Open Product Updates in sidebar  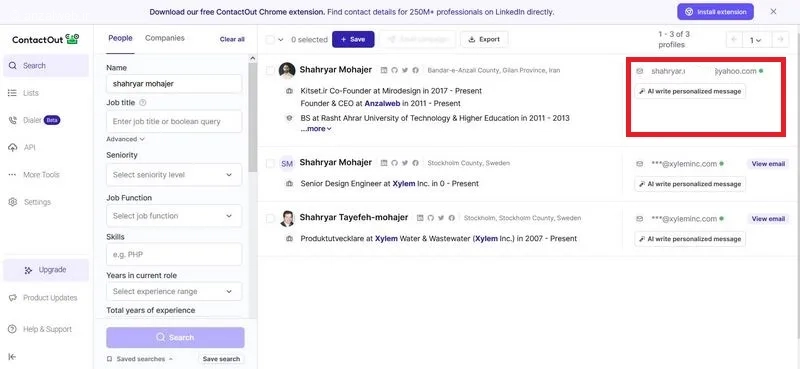pos(43,298)
